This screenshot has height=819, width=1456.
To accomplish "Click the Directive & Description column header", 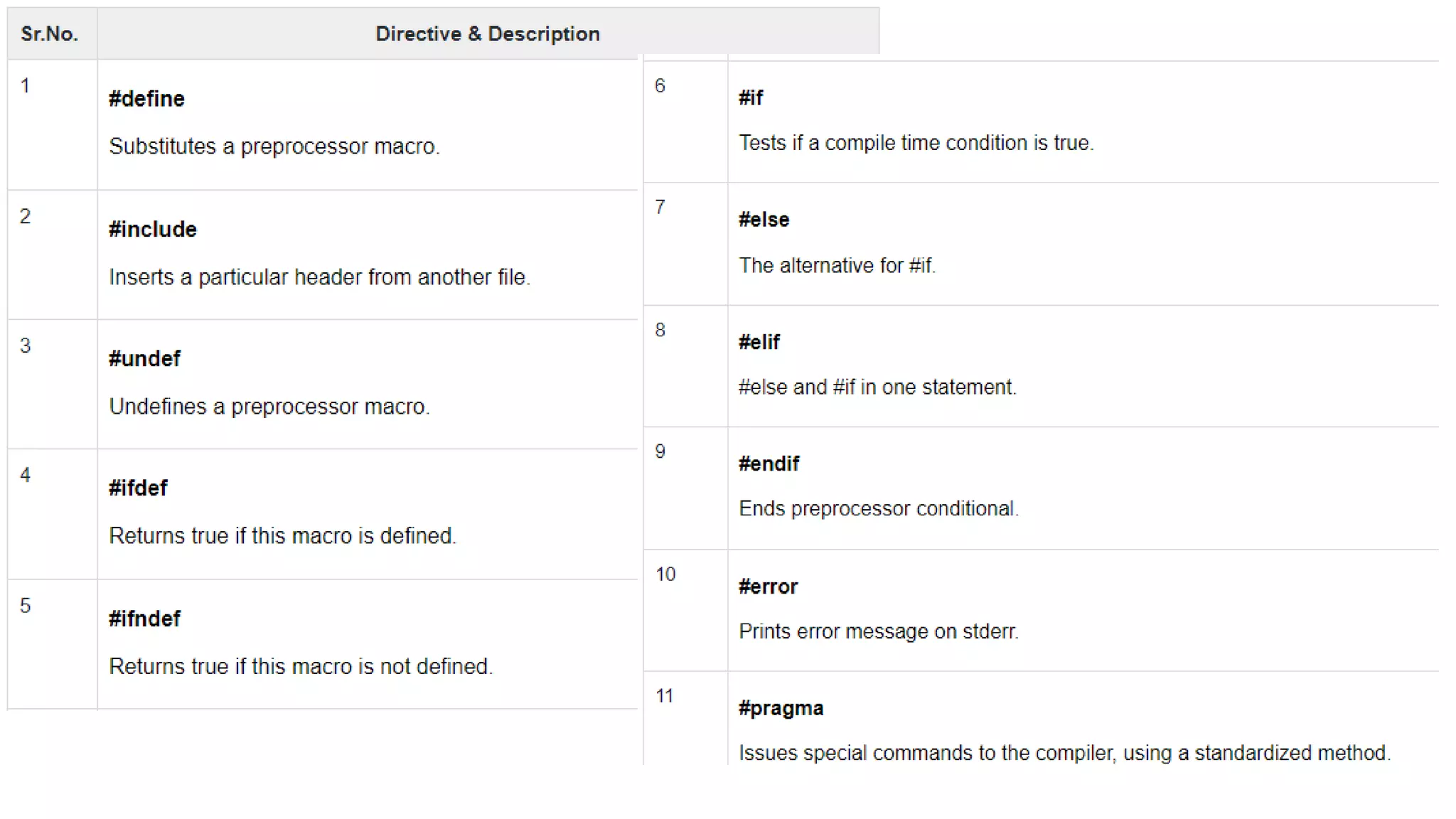I will coord(487,34).
